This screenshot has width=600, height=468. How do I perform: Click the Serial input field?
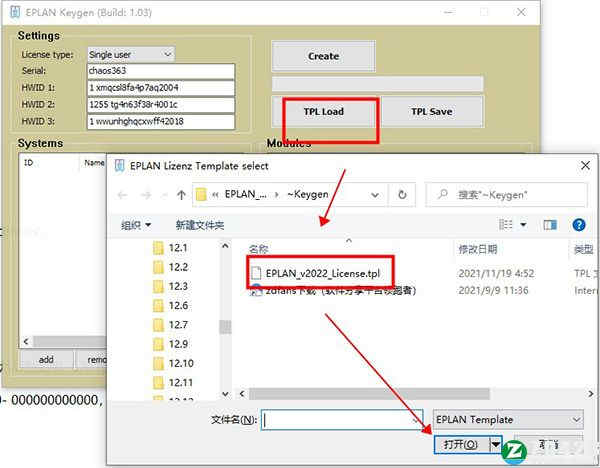coord(161,71)
